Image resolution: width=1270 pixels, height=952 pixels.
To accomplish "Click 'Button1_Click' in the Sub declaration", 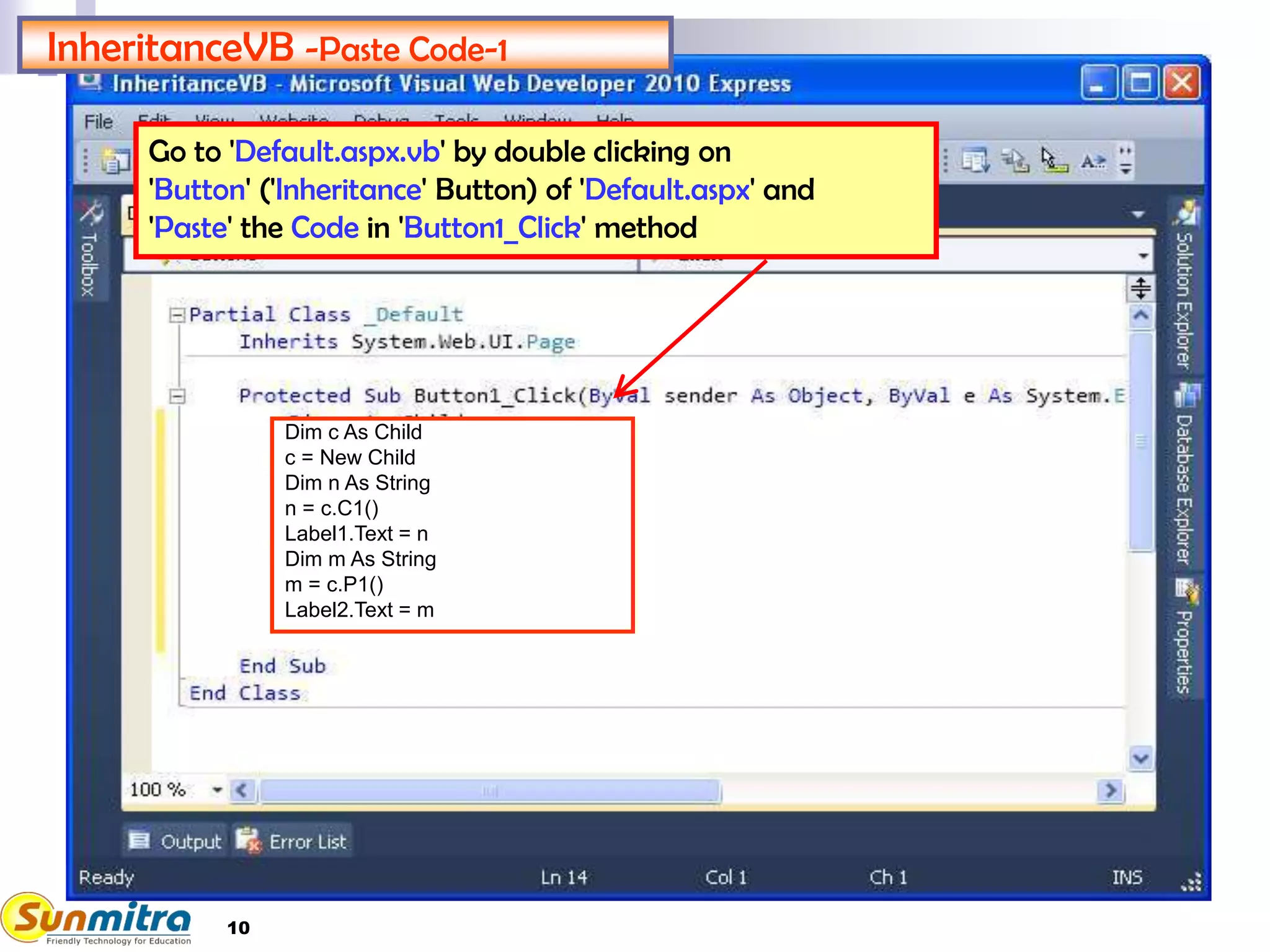I will tap(495, 396).
